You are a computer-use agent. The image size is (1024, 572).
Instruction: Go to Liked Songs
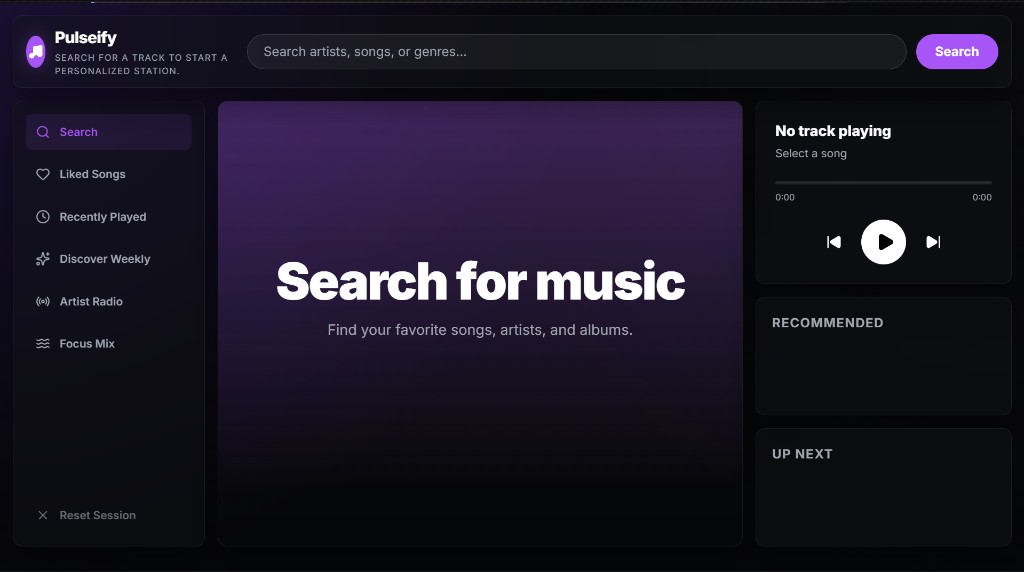(x=109, y=174)
